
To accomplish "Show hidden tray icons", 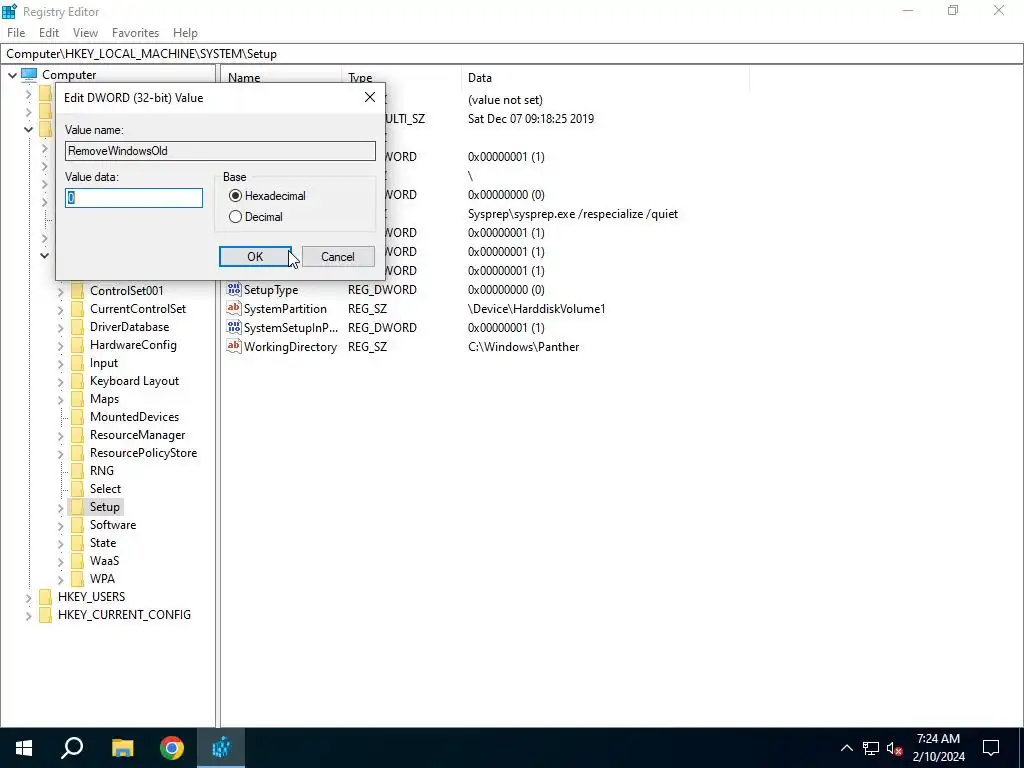I will tap(846, 748).
